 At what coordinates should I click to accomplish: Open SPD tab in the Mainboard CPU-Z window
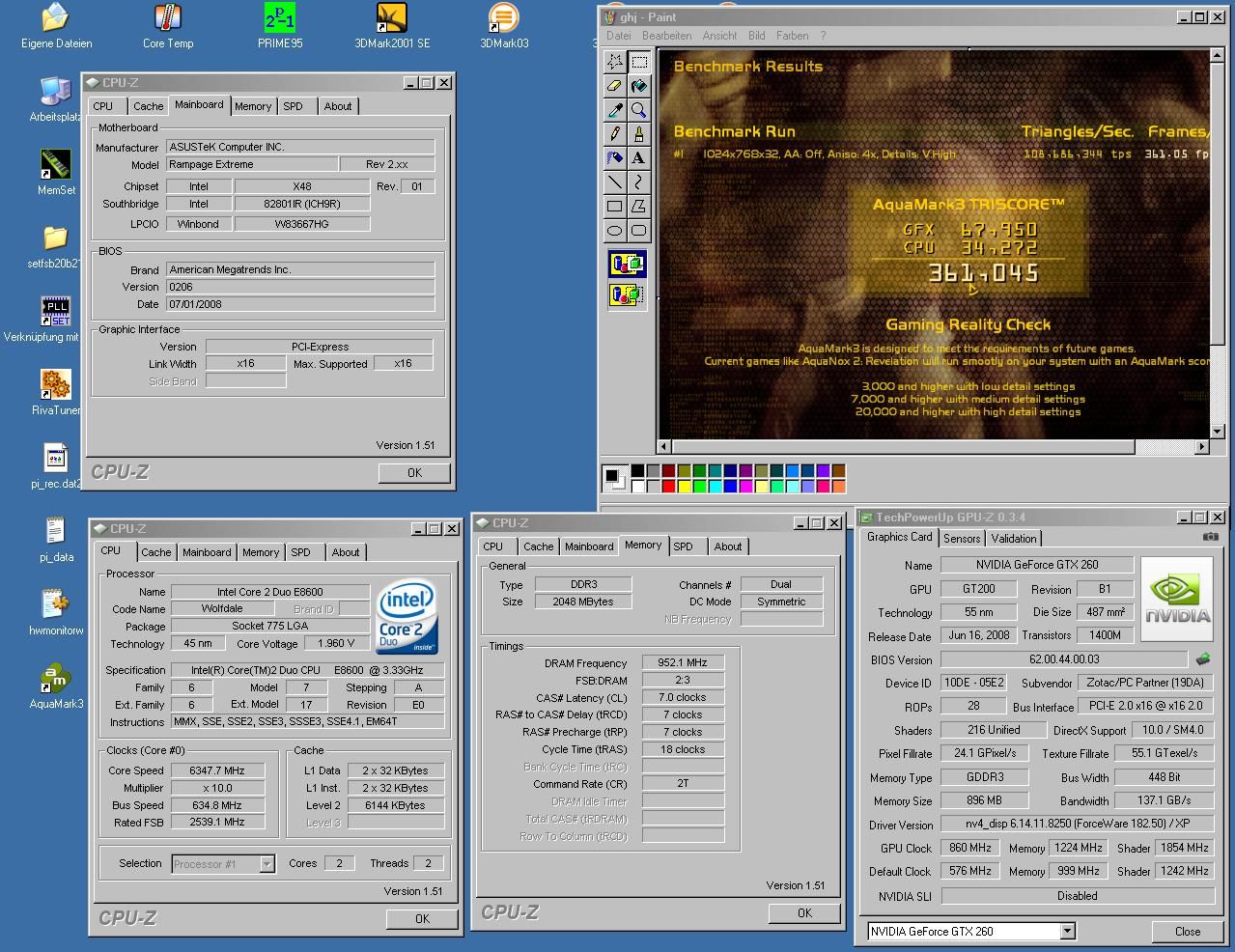(x=294, y=106)
